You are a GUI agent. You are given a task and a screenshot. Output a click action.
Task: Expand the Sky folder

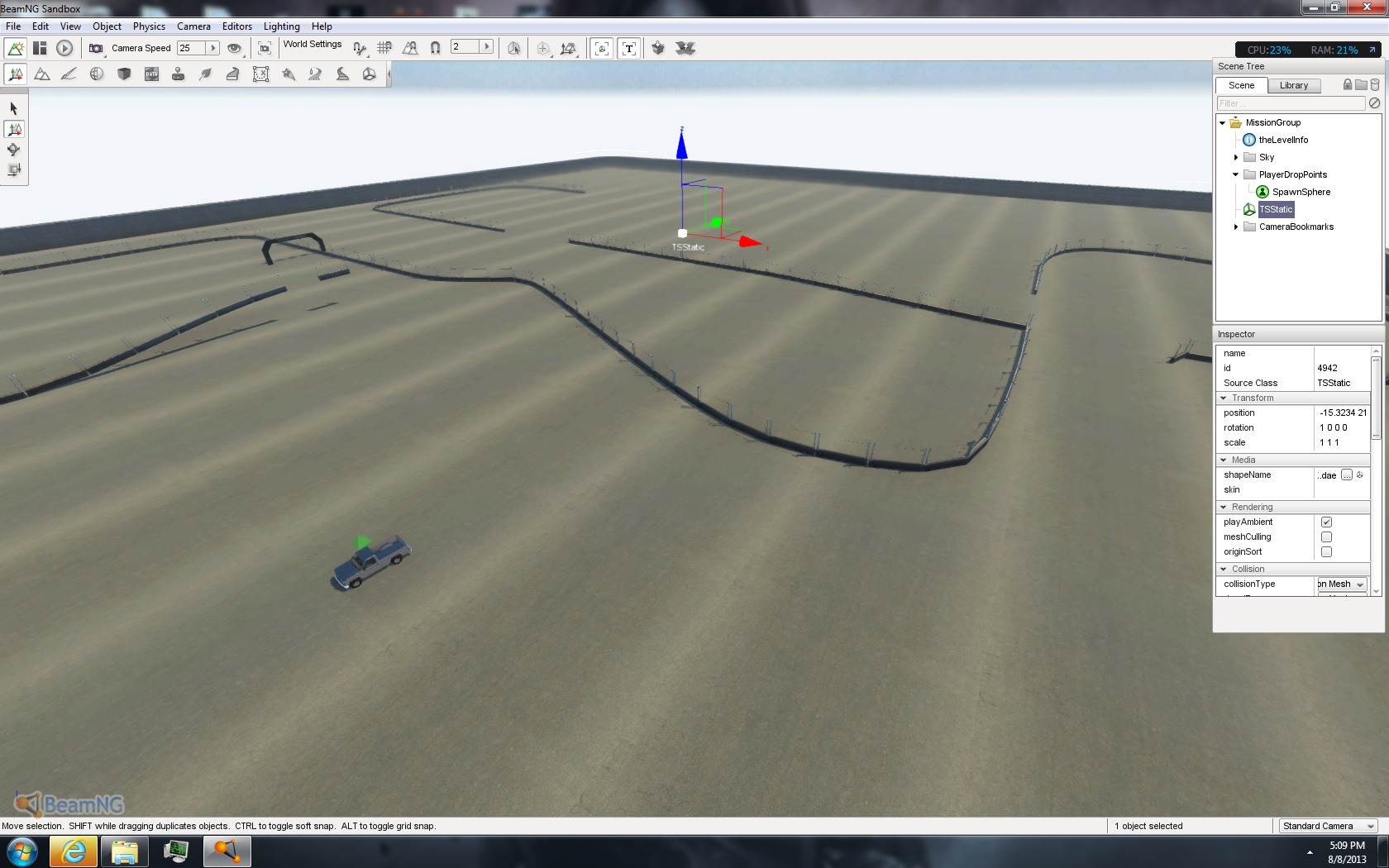[x=1236, y=158]
